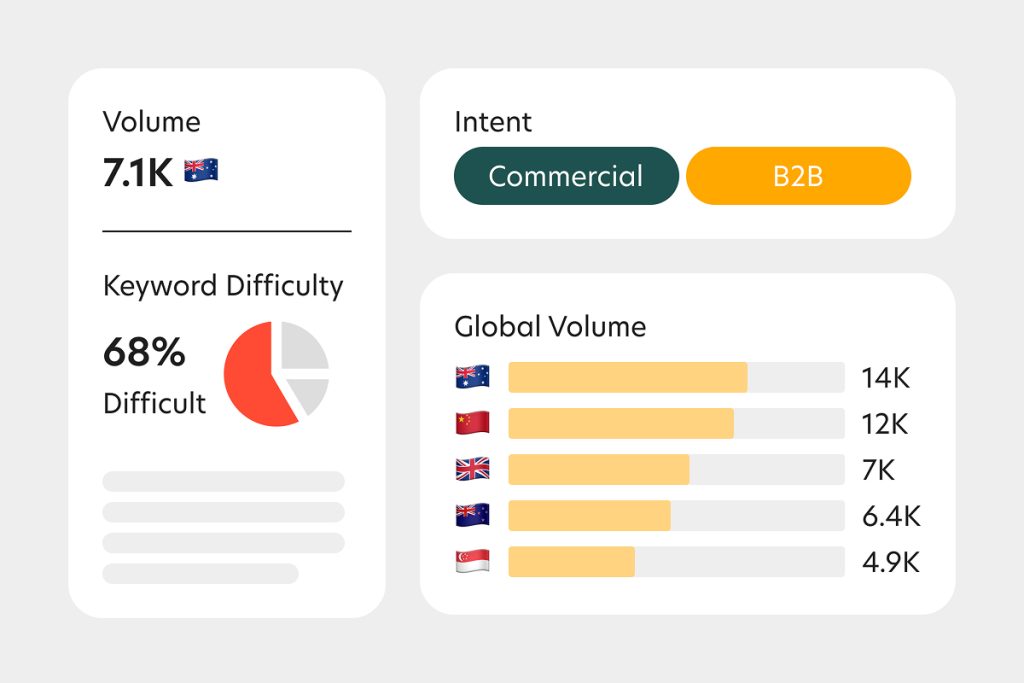Select the B2B intent pill
This screenshot has height=683, width=1024.
[x=798, y=176]
